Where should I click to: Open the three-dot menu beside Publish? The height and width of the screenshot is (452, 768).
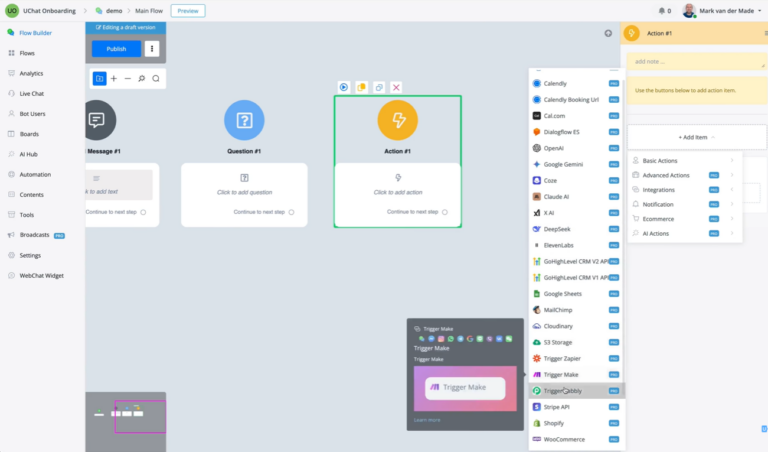(x=152, y=49)
